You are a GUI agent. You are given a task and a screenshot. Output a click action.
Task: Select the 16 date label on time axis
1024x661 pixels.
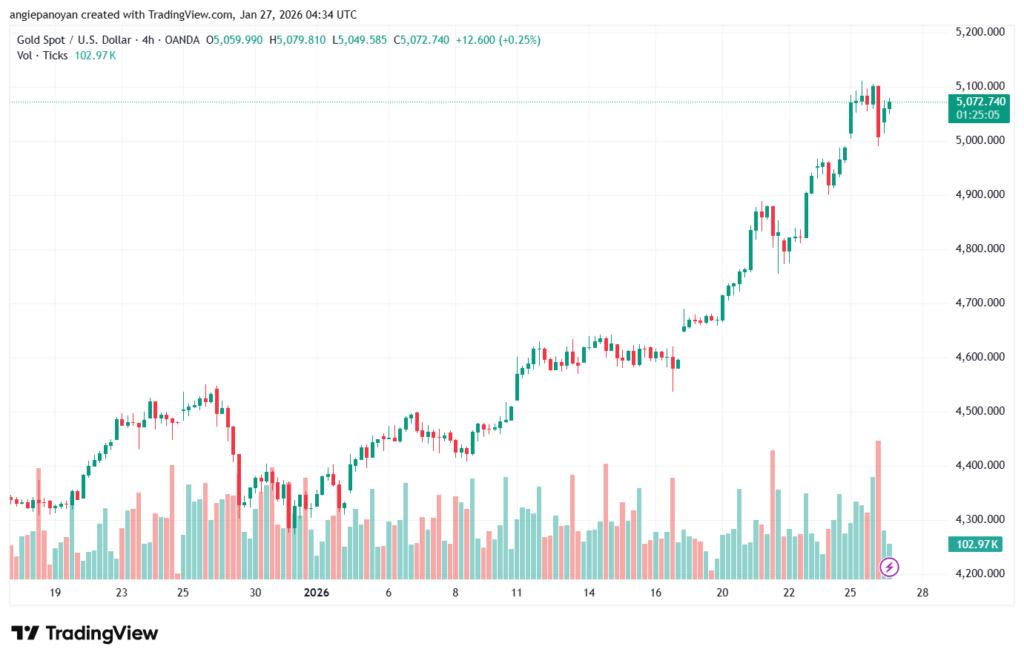click(655, 593)
